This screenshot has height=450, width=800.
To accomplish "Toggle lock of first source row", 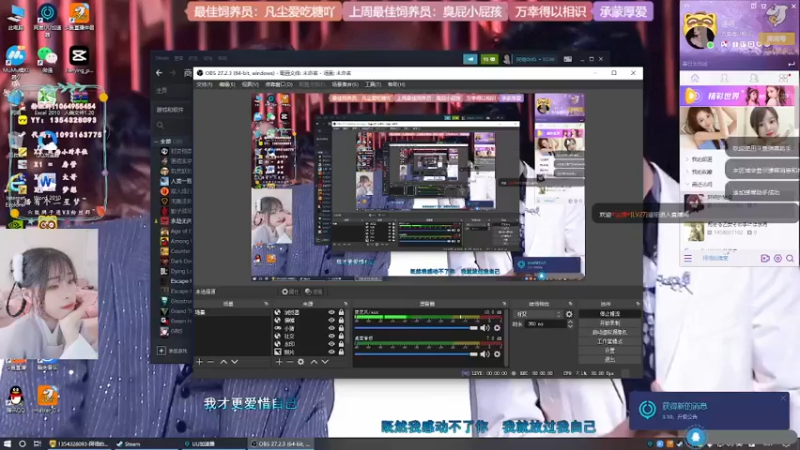I will coord(341,312).
